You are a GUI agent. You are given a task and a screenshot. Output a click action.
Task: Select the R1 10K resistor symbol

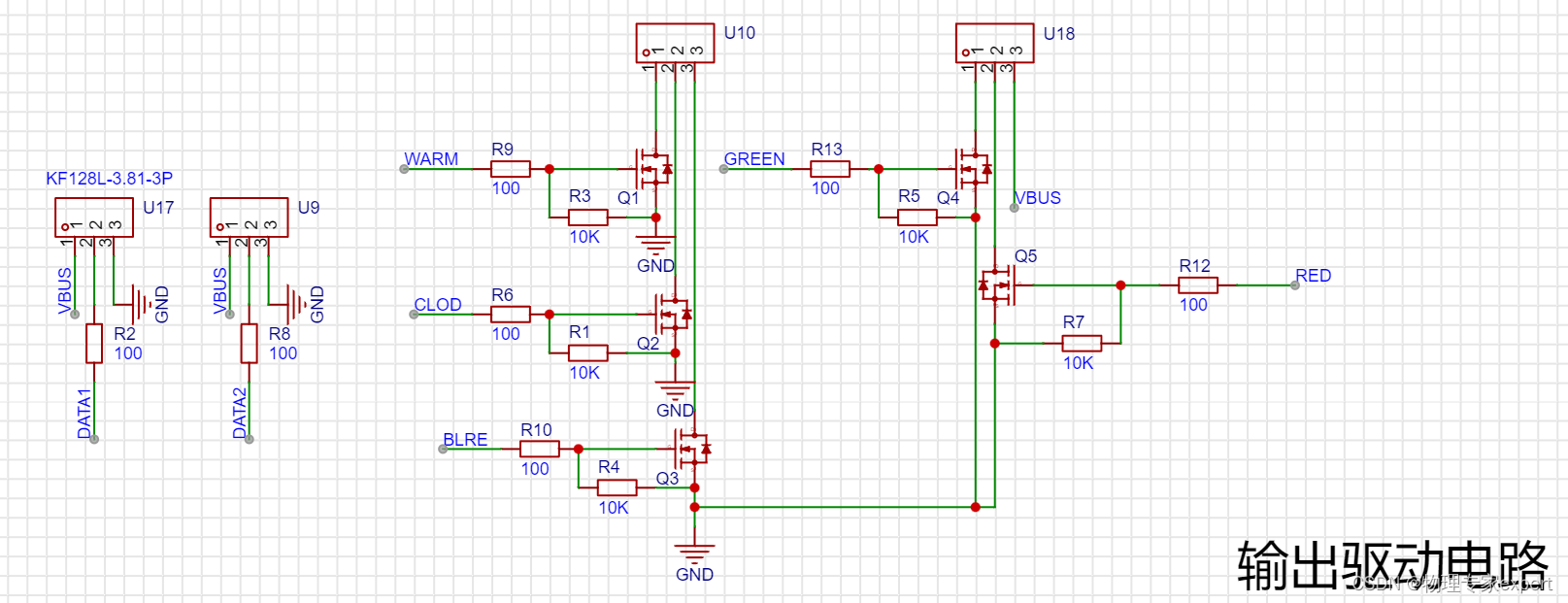click(587, 352)
